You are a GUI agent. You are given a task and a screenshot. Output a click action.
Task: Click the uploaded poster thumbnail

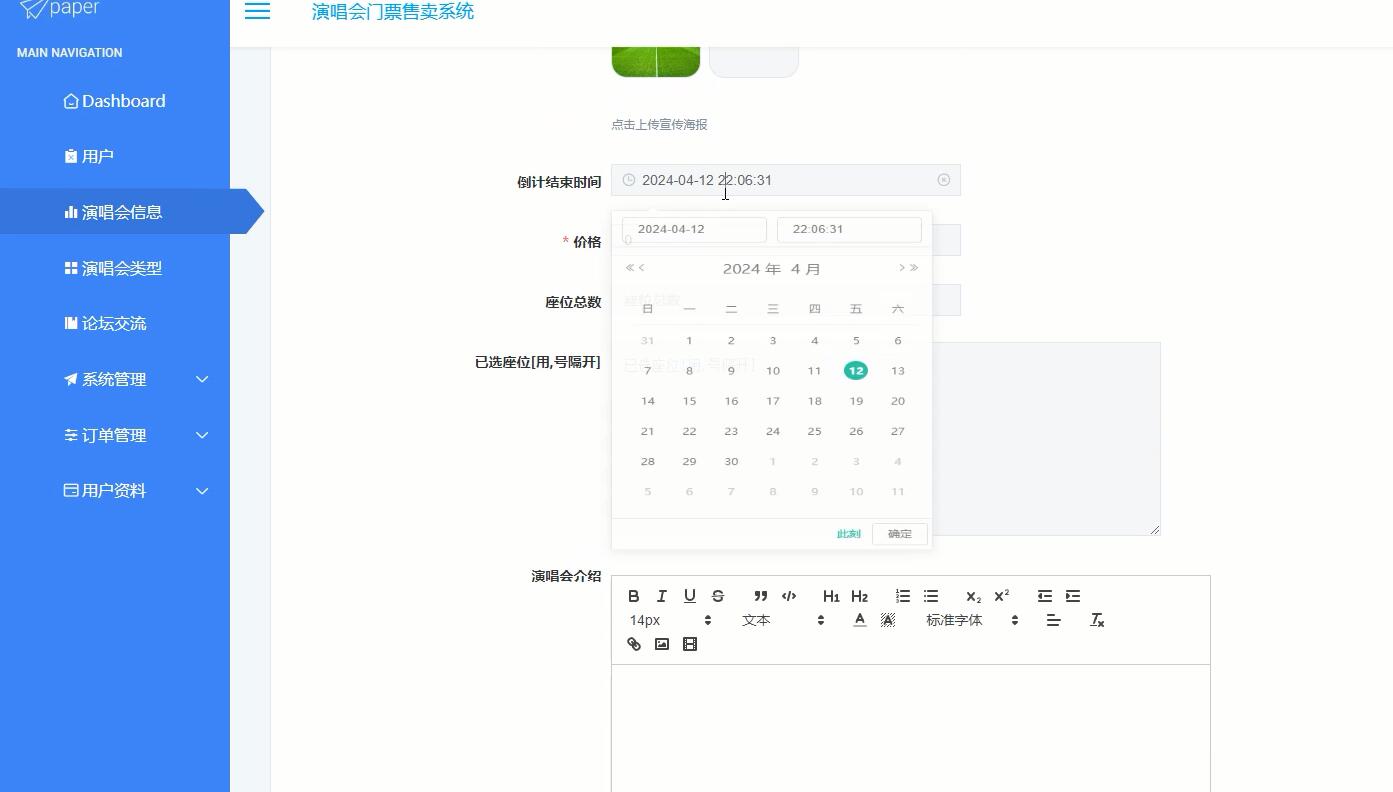coord(656,60)
